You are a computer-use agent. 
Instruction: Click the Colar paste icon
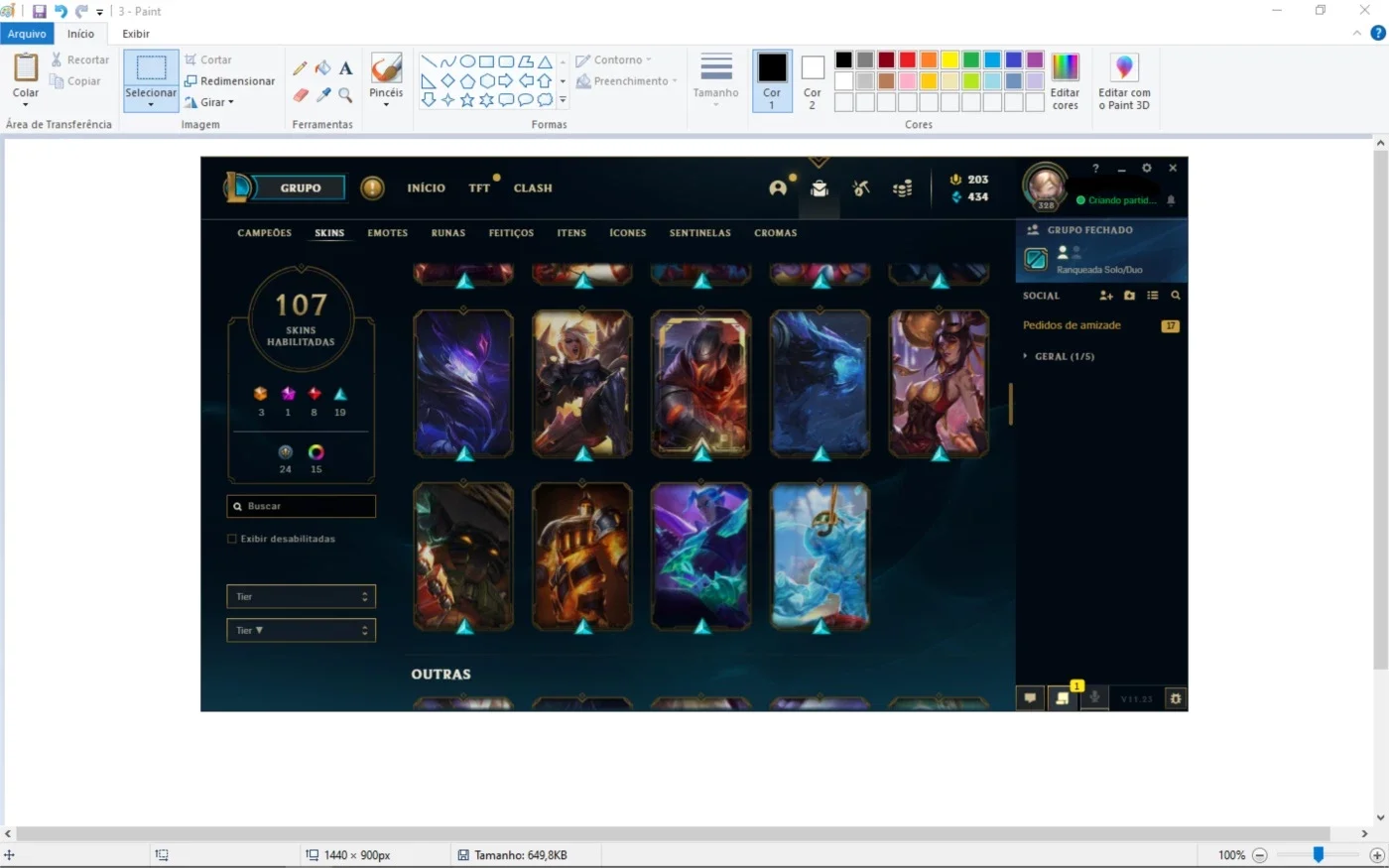tap(26, 68)
